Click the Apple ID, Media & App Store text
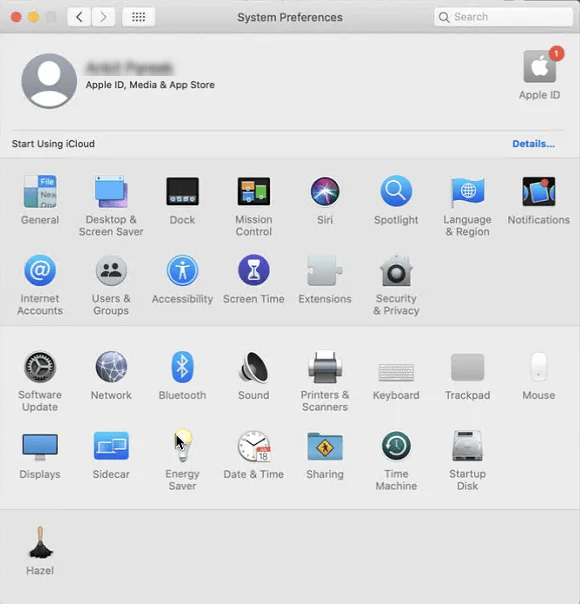This screenshot has height=604, width=580. [x=150, y=85]
